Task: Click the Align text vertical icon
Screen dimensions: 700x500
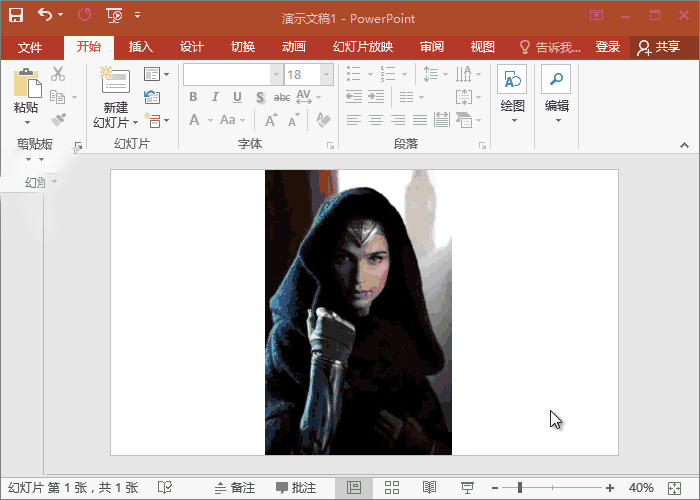Action: click(464, 97)
